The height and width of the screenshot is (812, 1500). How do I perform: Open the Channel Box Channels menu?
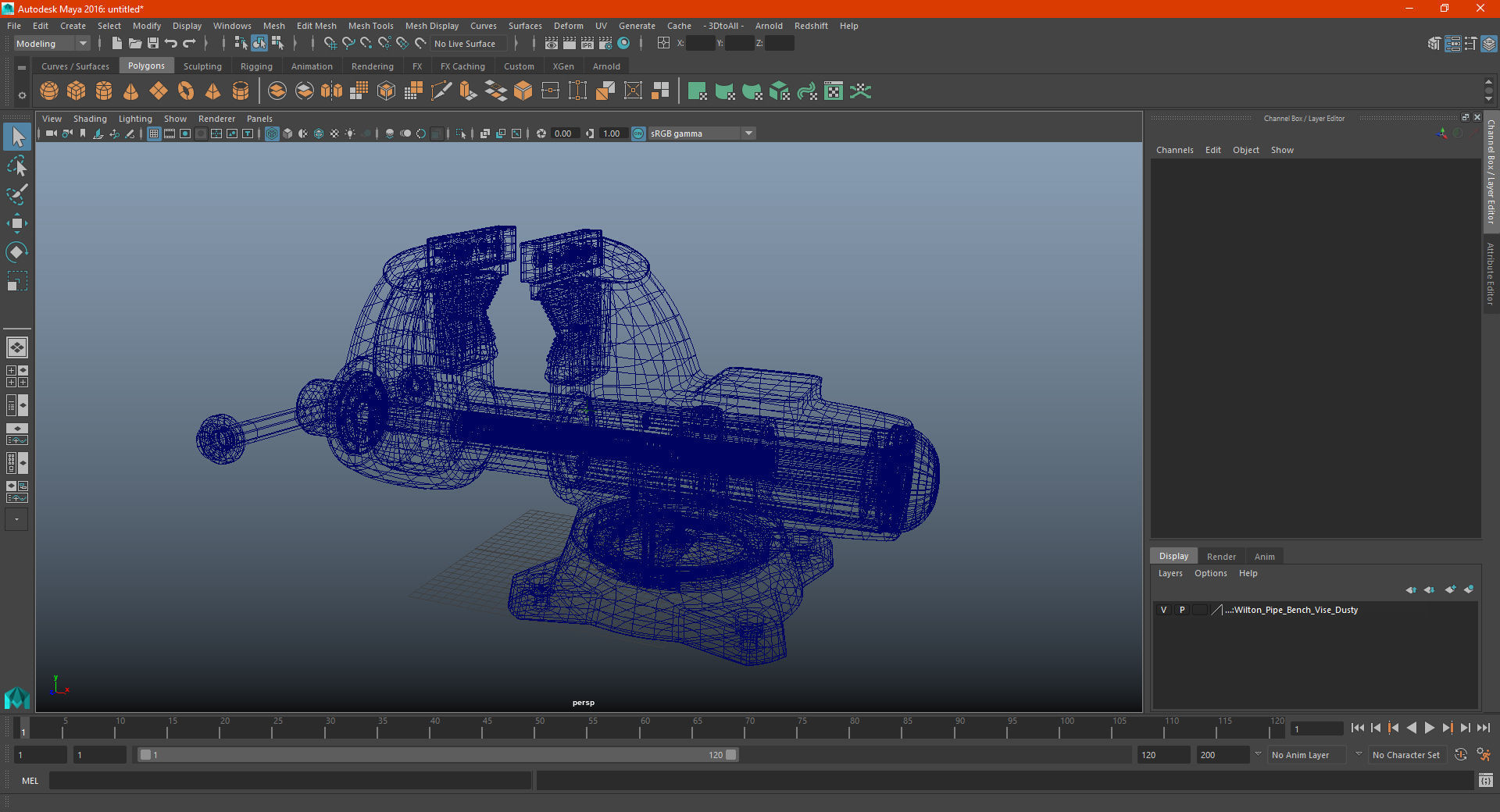click(x=1174, y=150)
